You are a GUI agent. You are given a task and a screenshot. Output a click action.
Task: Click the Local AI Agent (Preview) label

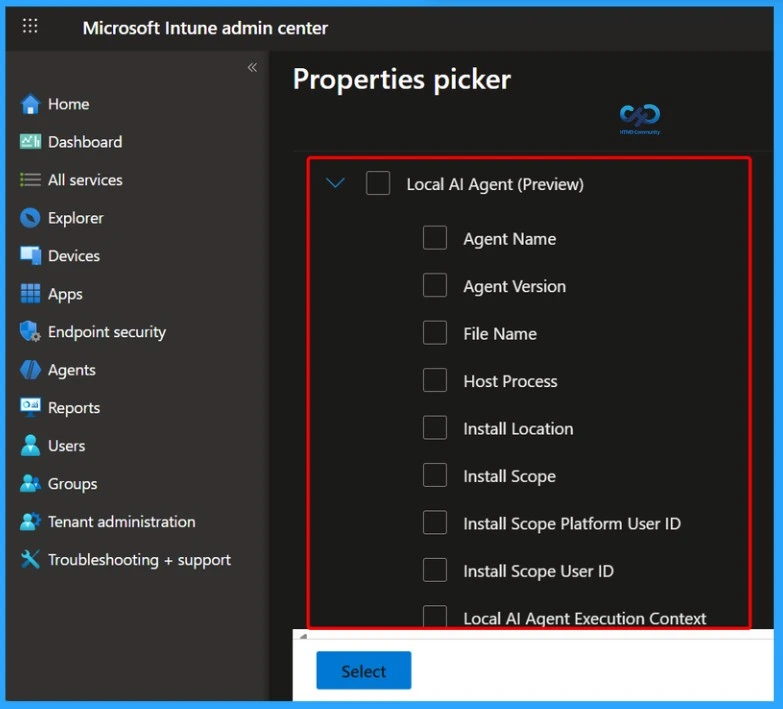495,184
